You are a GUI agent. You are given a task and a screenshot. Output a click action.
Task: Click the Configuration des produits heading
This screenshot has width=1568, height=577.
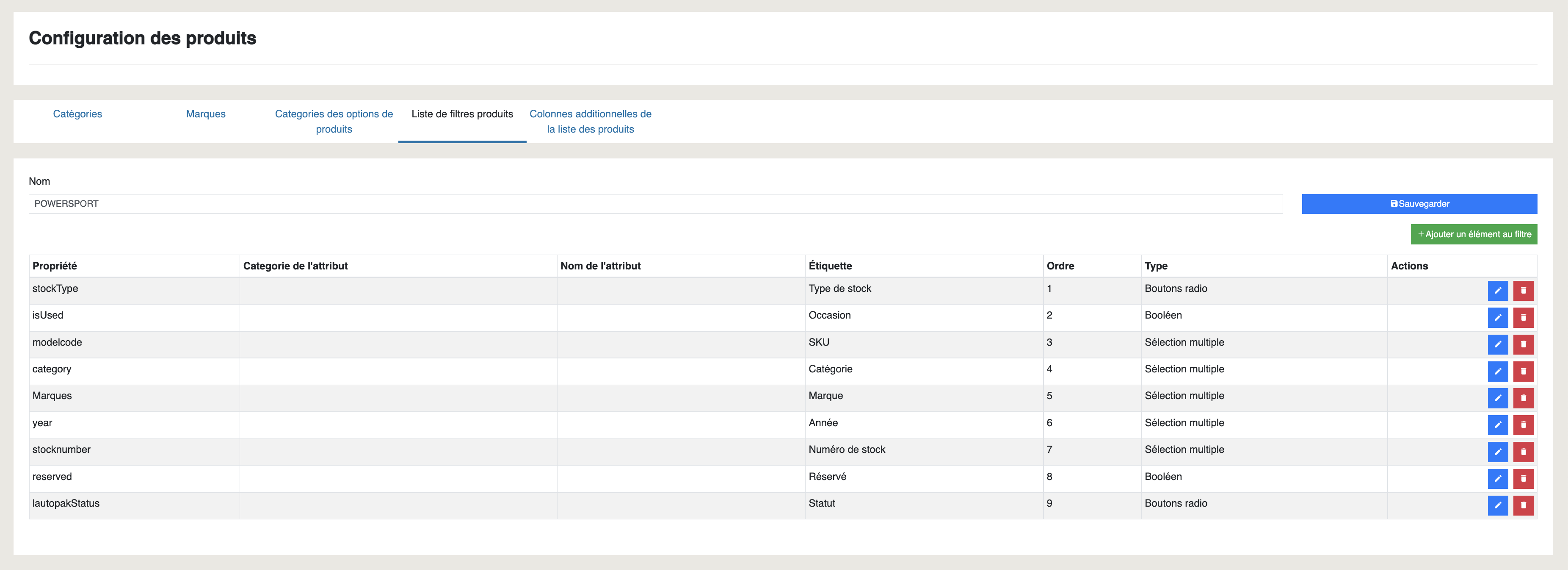click(x=142, y=39)
